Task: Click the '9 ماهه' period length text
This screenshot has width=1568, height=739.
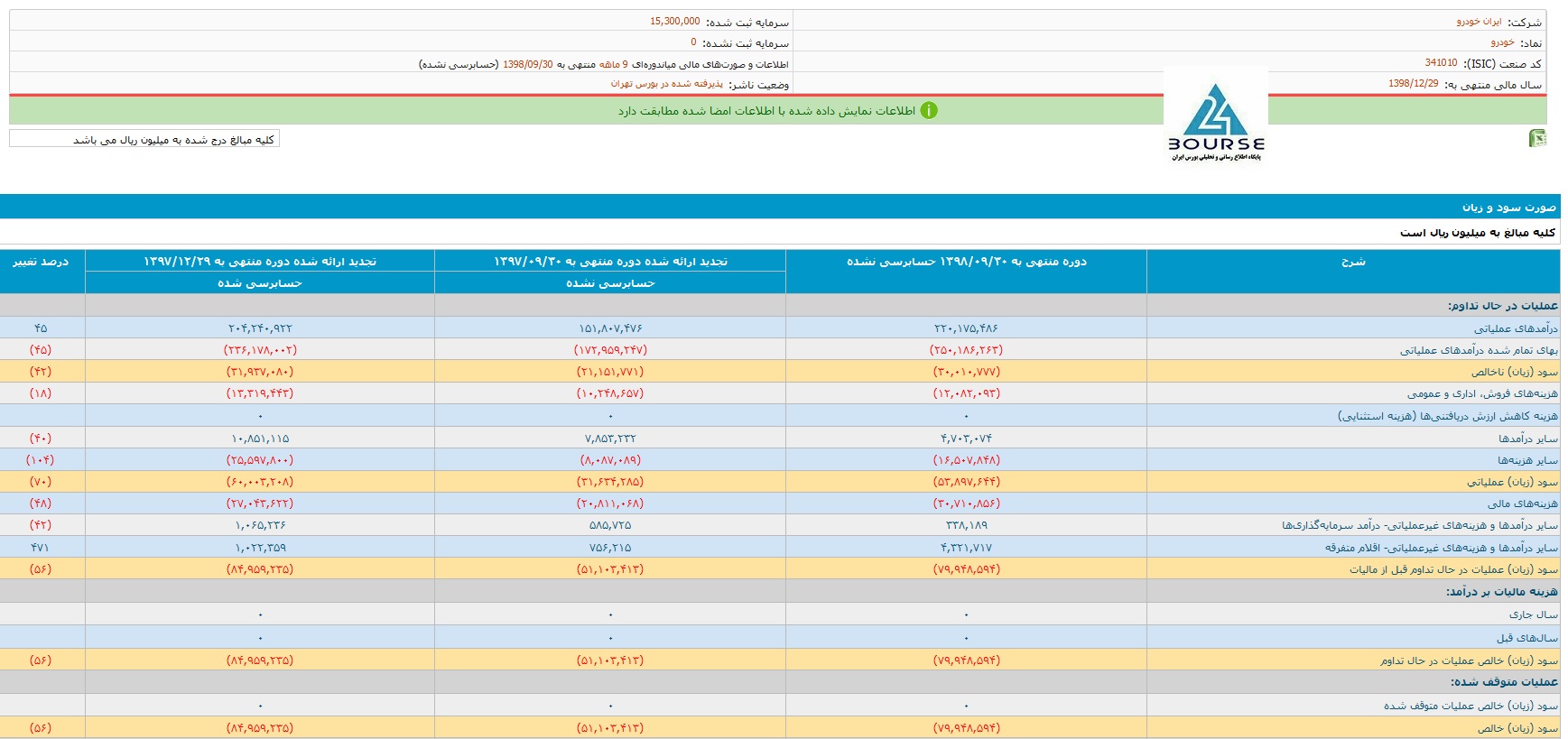Action: (613, 64)
